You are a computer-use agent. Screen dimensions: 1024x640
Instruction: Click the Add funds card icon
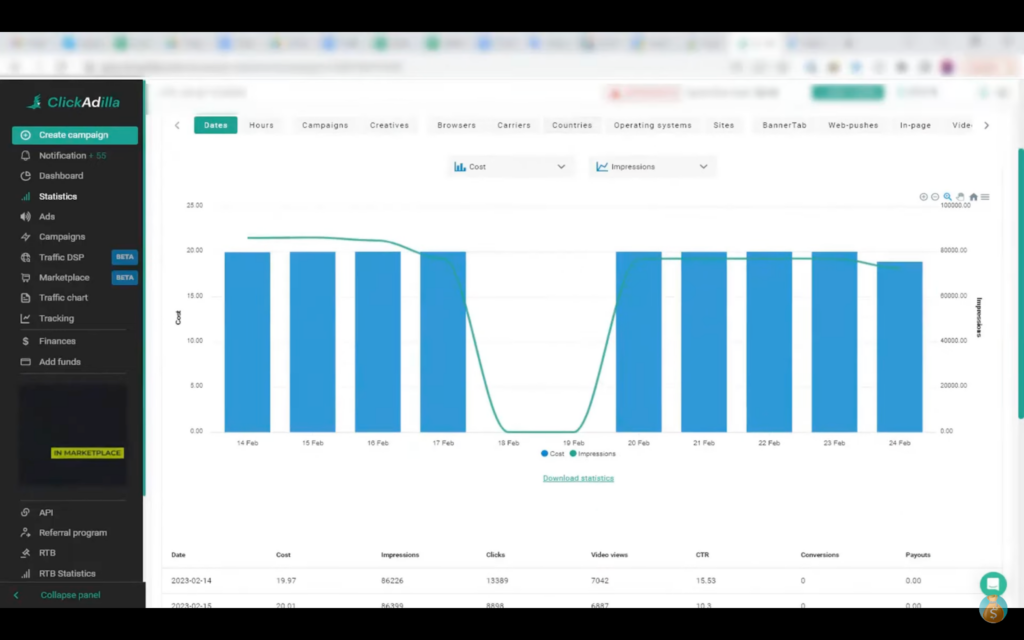pos(25,362)
